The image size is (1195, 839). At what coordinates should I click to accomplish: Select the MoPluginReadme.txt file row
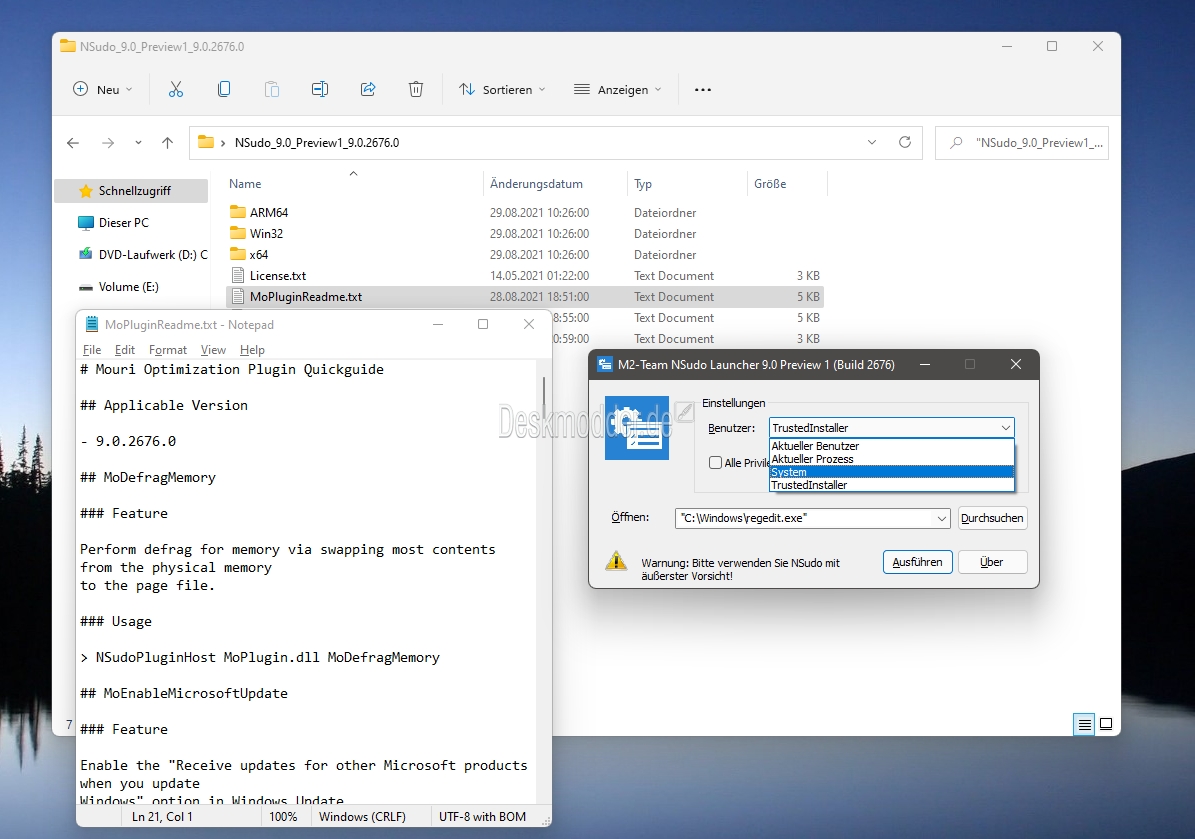tap(524, 296)
